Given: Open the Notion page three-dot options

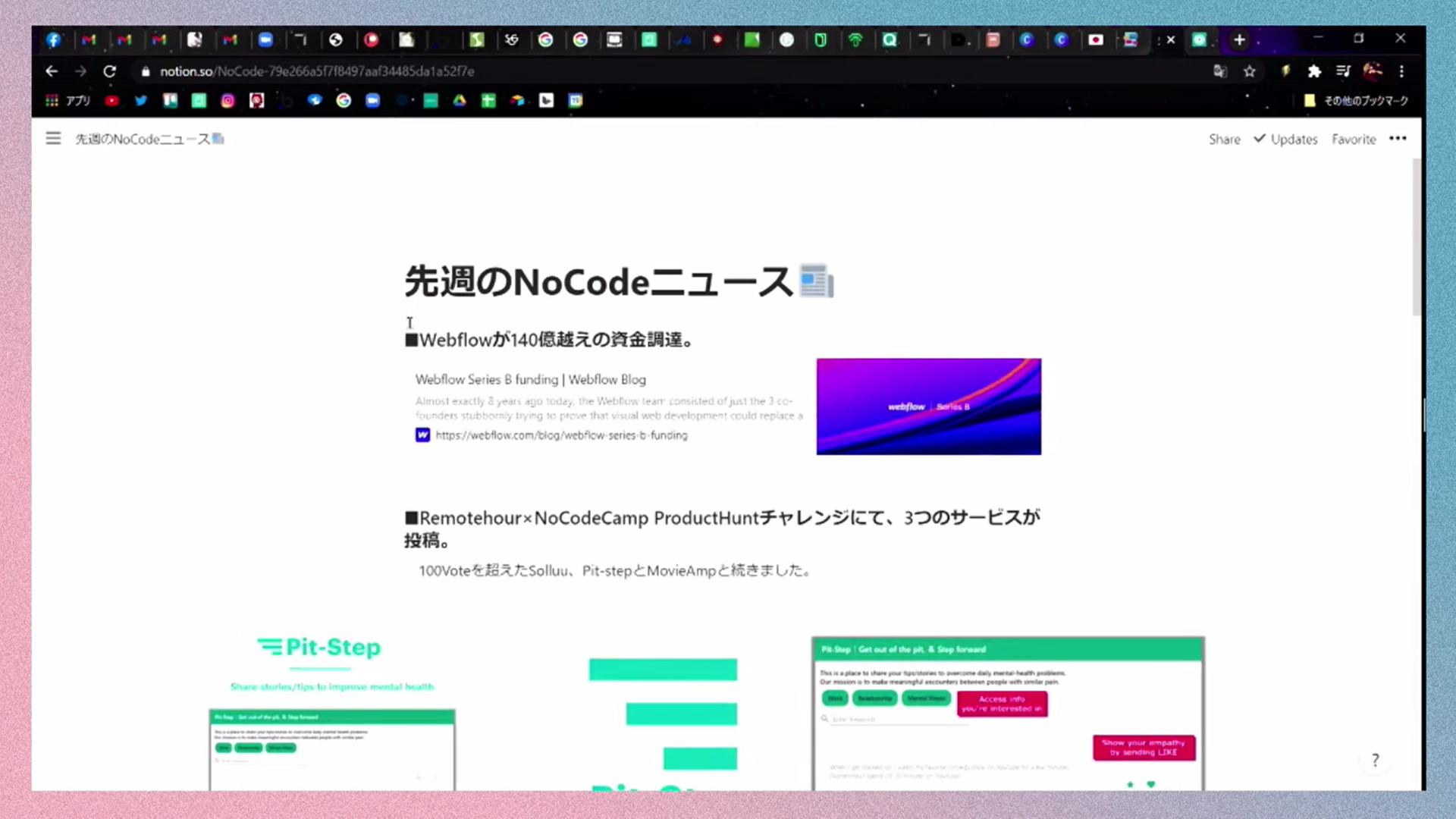Looking at the screenshot, I should pos(1398,139).
